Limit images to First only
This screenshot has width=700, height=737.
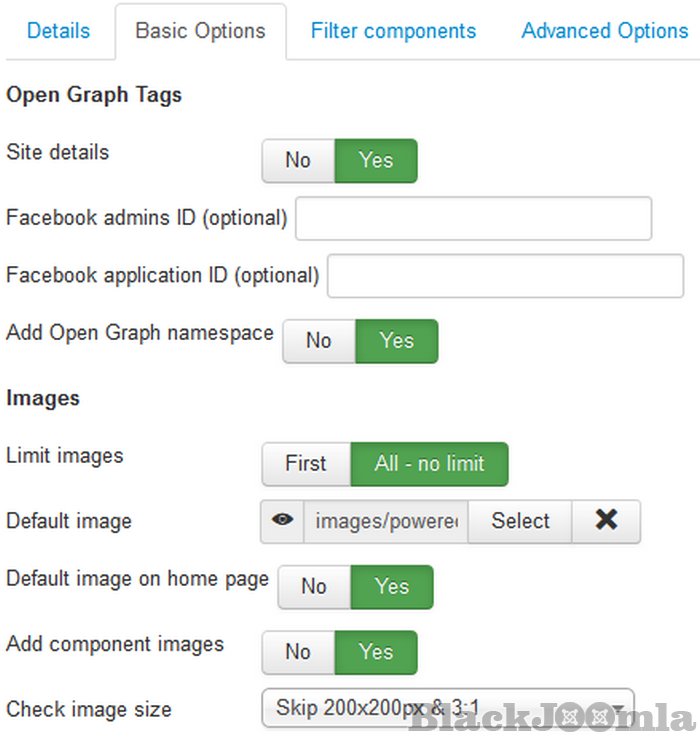pyautogui.click(x=306, y=464)
